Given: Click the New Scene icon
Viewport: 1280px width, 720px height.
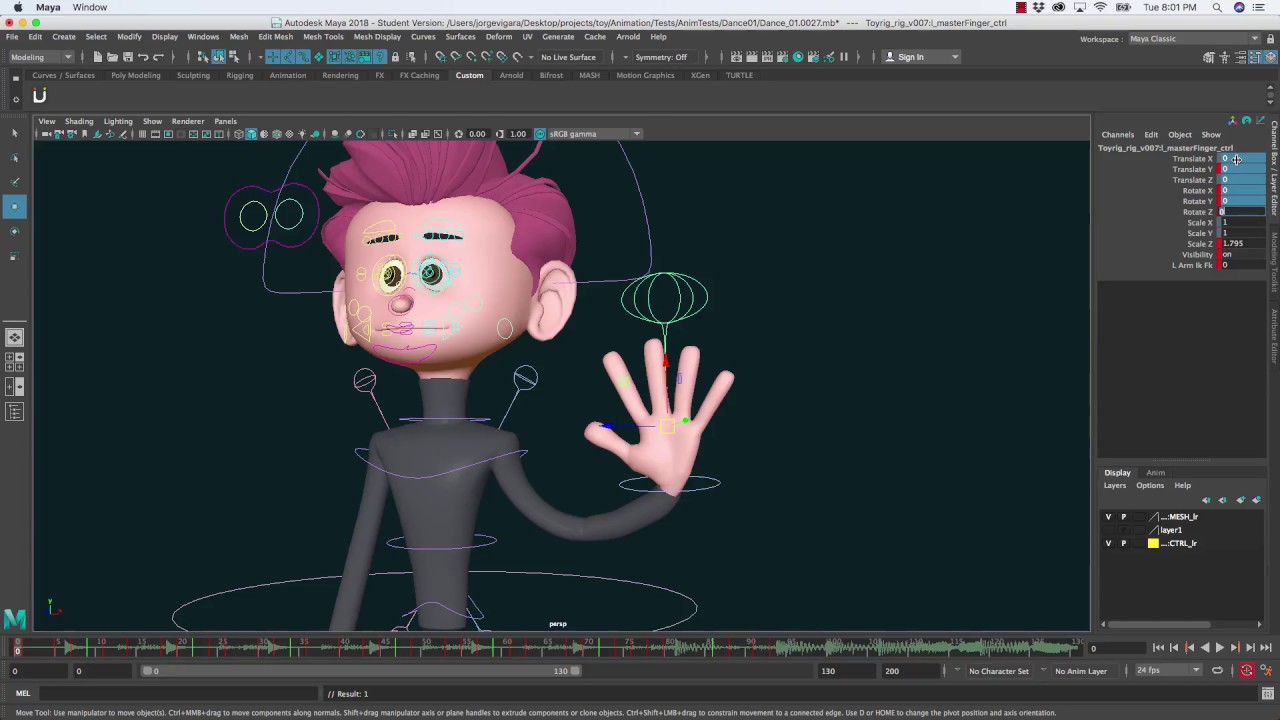Looking at the screenshot, I should point(98,57).
